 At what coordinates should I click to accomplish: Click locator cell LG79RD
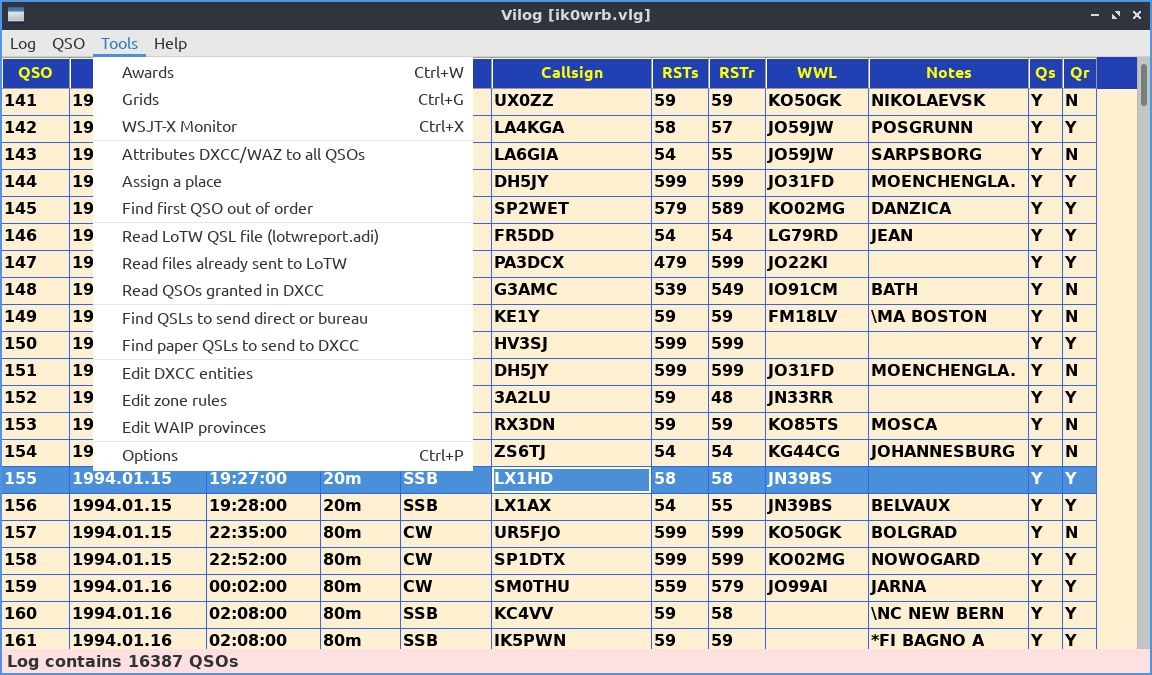click(817, 236)
